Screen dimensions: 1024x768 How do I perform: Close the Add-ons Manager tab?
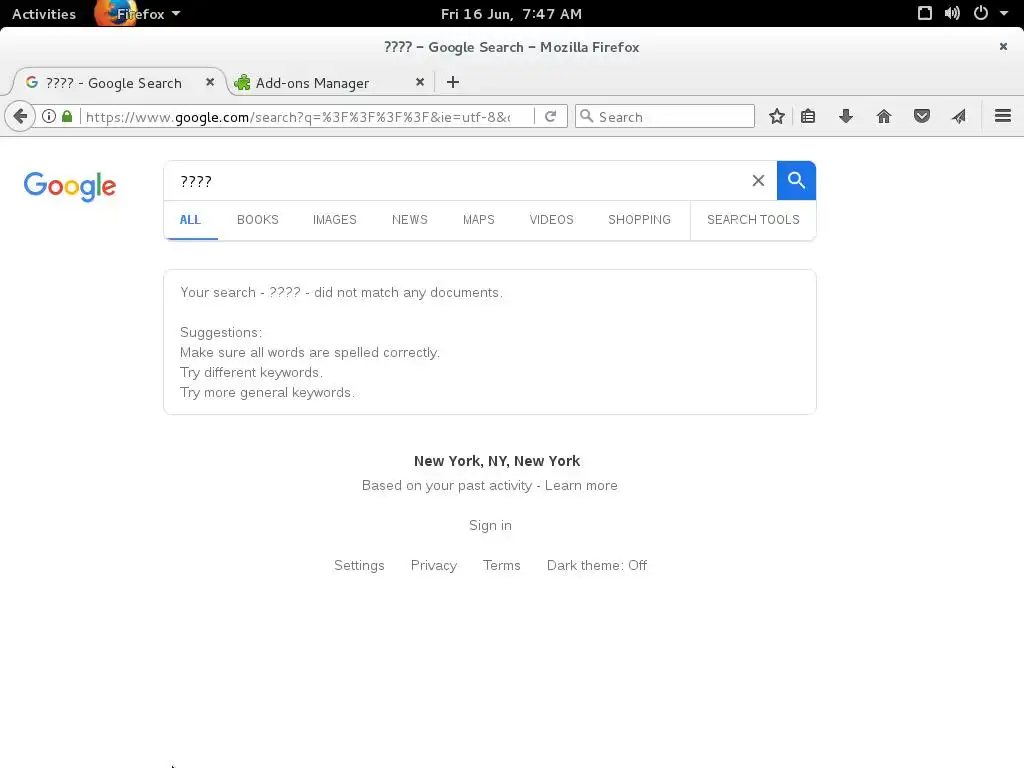pyautogui.click(x=420, y=82)
